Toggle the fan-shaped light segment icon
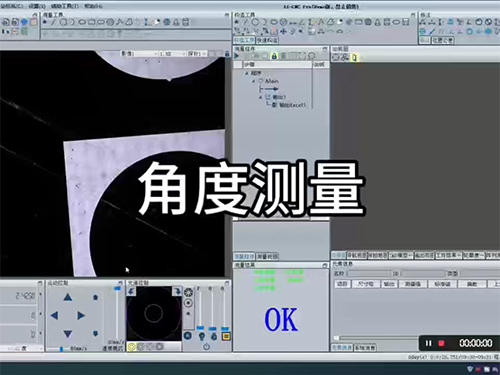The width and height of the screenshot is (500, 375). coord(188,293)
